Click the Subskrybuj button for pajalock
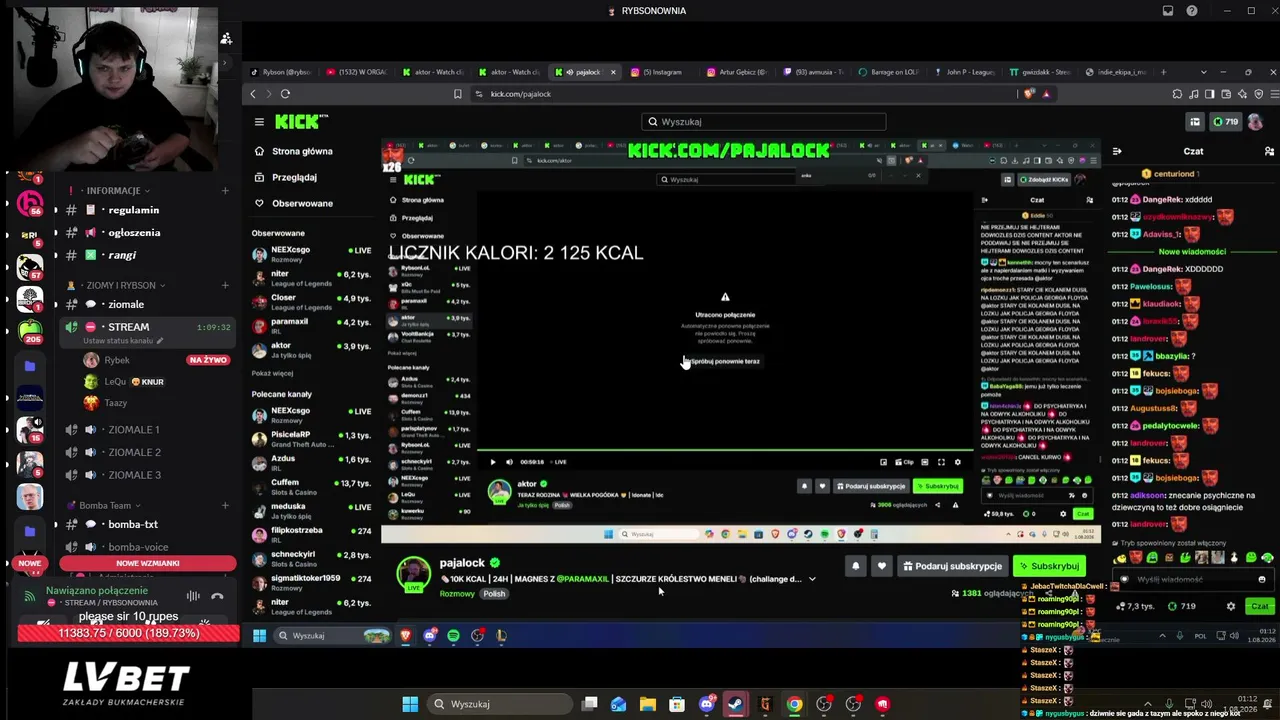 click(1049, 566)
